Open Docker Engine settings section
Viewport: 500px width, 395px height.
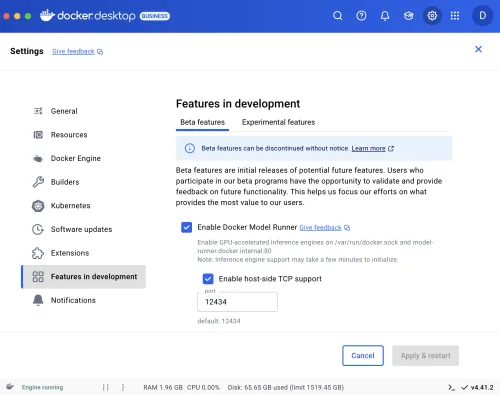point(83,158)
